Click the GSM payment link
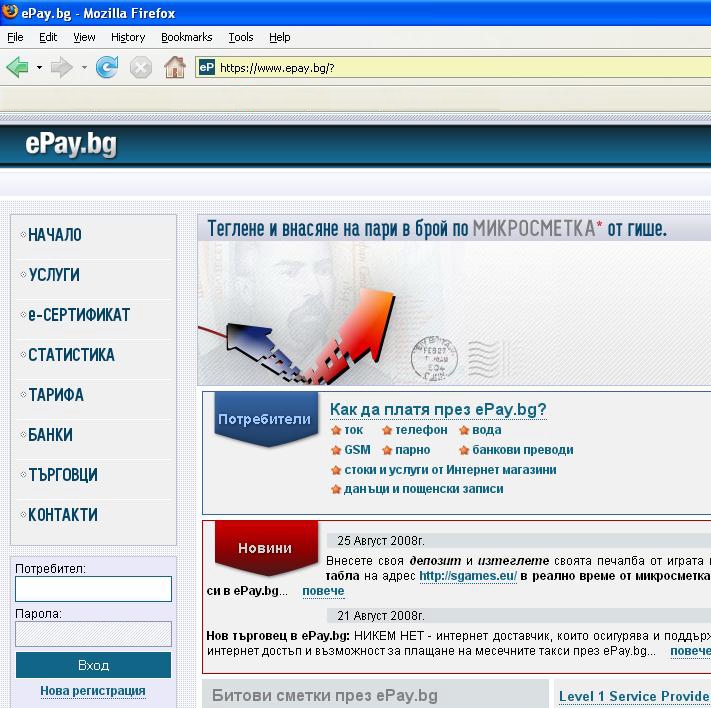The width and height of the screenshot is (711, 708). point(357,449)
